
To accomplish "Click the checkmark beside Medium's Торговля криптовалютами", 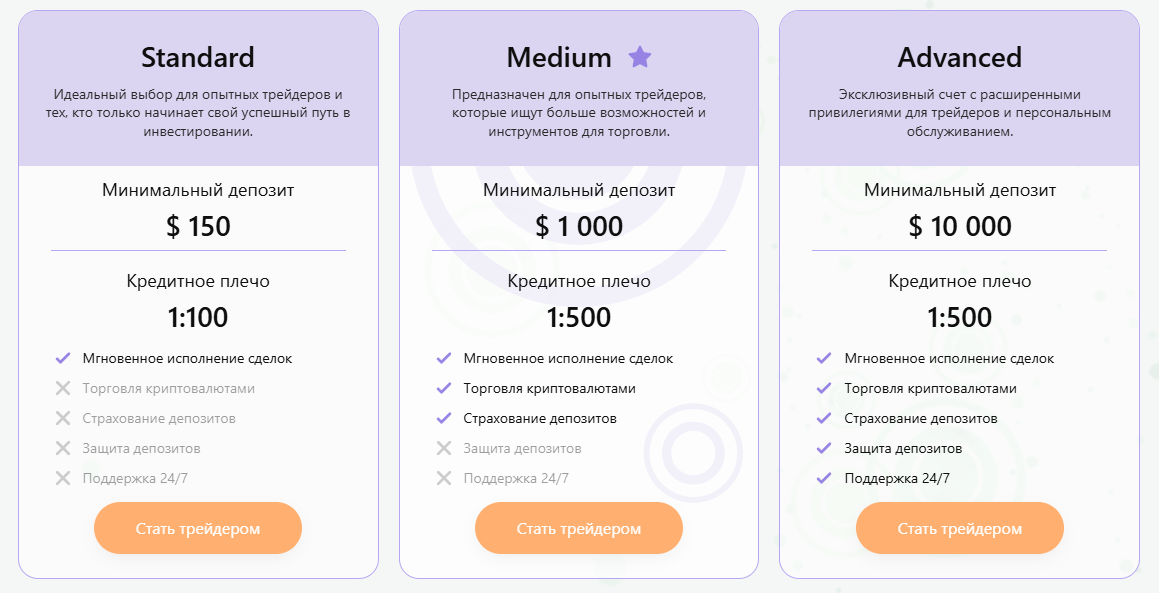I will pyautogui.click(x=444, y=388).
